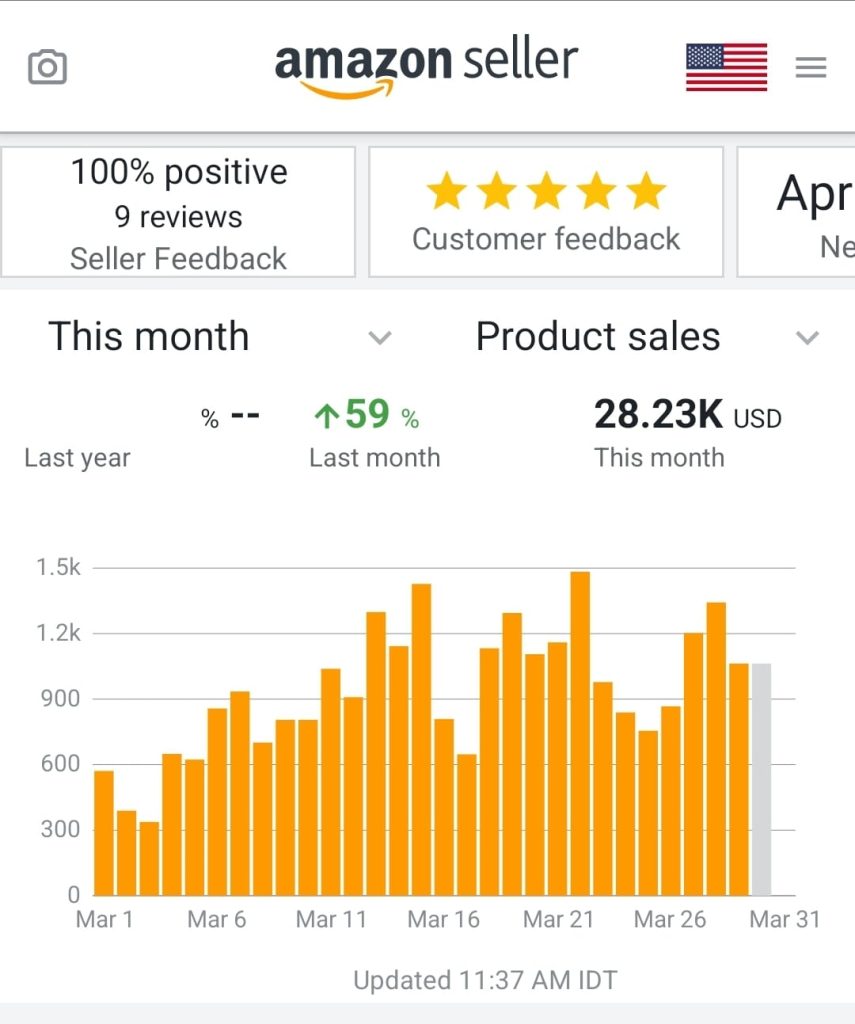Tap the Amazon Seller logo

click(426, 66)
